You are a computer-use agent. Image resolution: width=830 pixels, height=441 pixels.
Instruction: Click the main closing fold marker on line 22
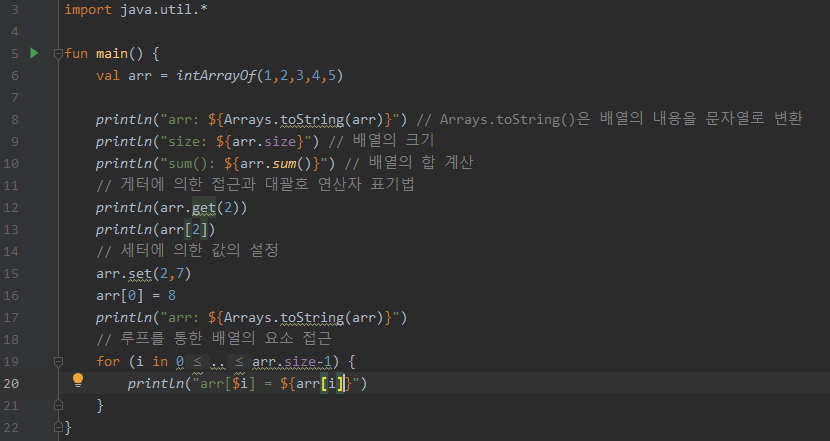pyautogui.click(x=58, y=427)
